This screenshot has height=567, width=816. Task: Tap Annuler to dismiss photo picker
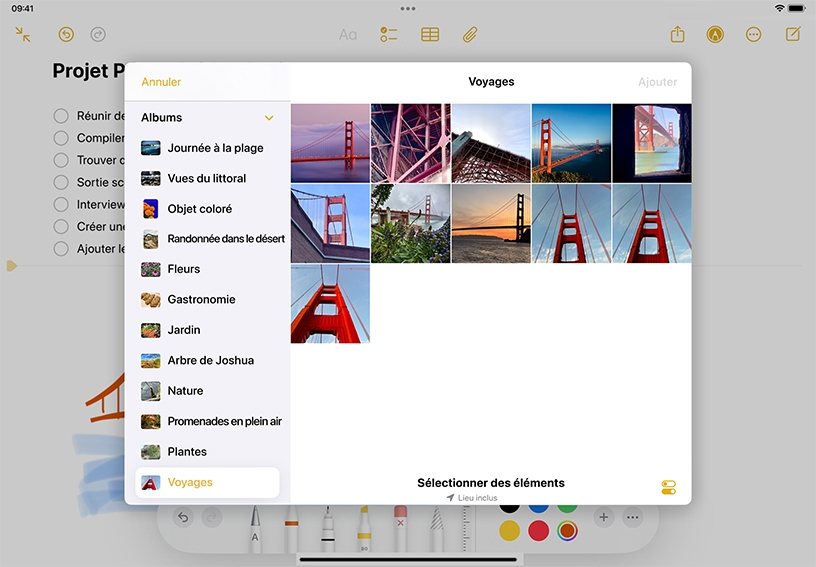tap(161, 82)
